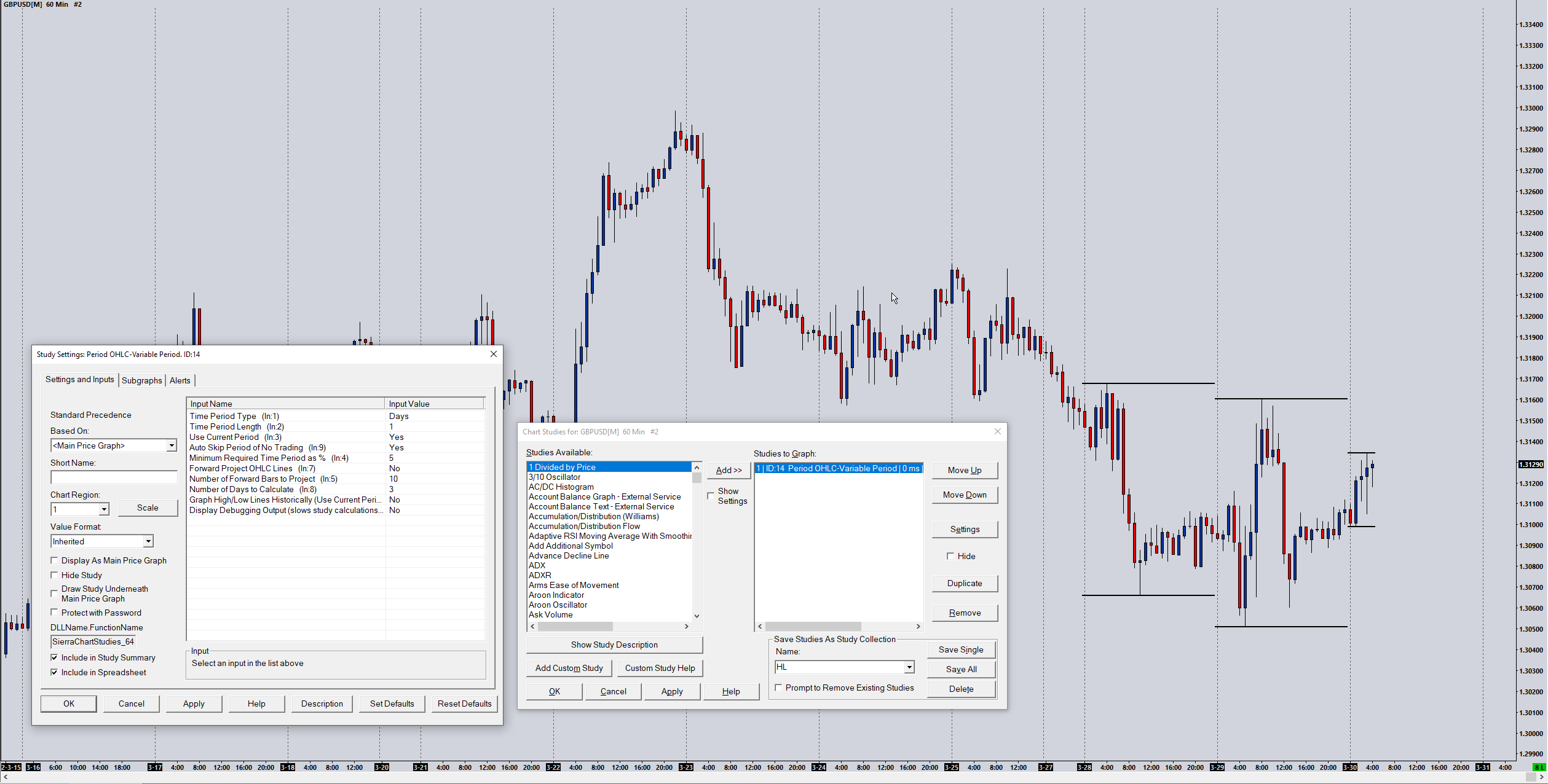Click the Short Name input field
This screenshot has width=1548, height=784.
[114, 477]
